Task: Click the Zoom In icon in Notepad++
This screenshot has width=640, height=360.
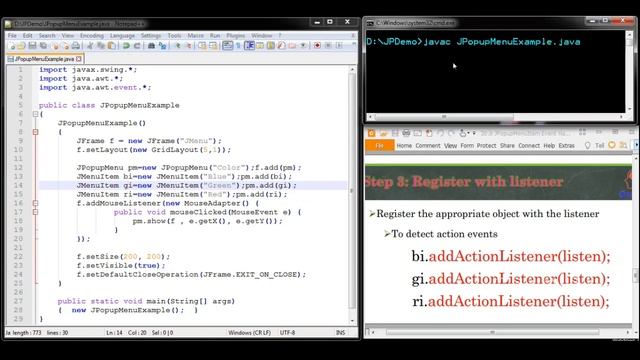Action: tap(178, 46)
